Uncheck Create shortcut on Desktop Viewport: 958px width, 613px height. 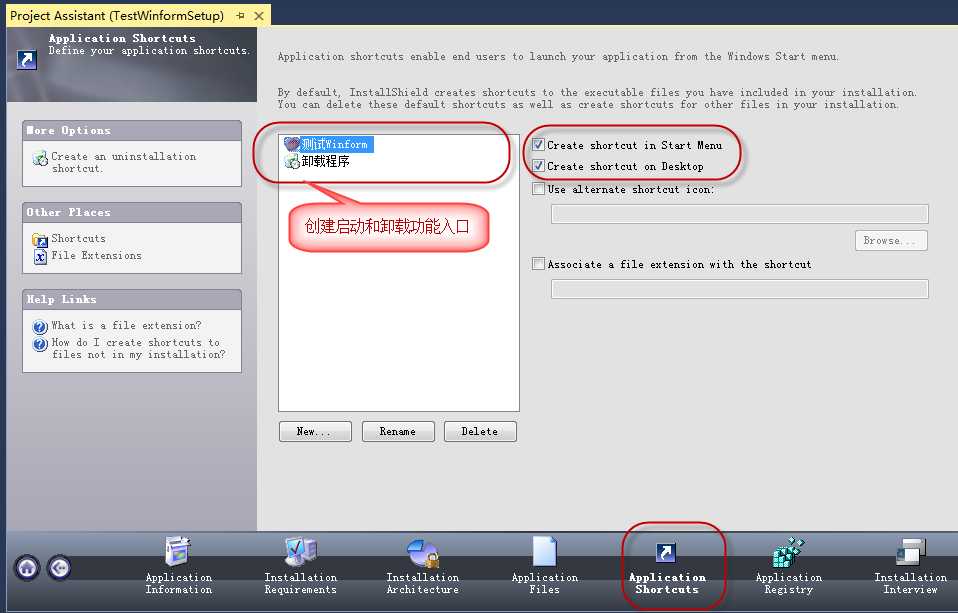[x=538, y=166]
